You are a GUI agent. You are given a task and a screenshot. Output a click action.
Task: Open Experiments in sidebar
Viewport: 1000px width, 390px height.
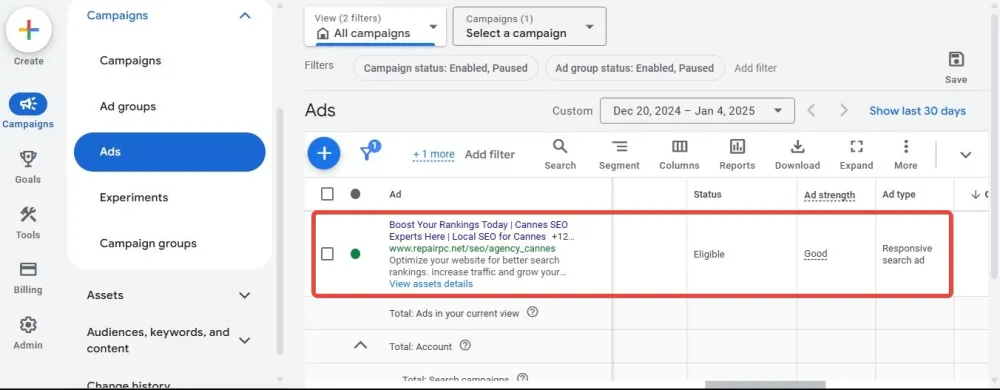pos(134,198)
